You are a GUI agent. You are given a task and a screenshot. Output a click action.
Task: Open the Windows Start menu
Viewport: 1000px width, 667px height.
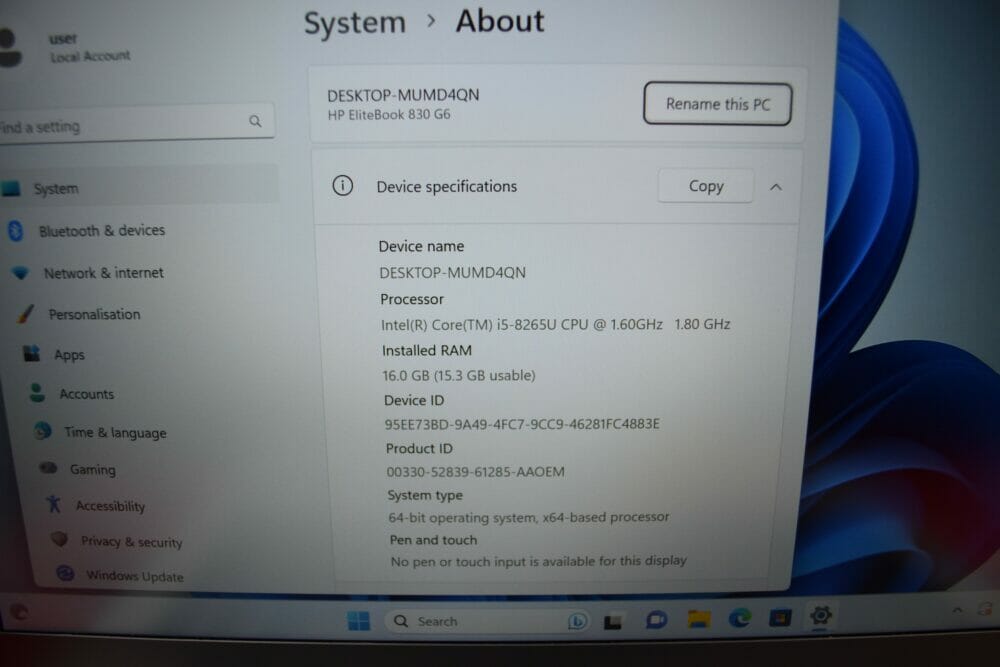pos(358,620)
